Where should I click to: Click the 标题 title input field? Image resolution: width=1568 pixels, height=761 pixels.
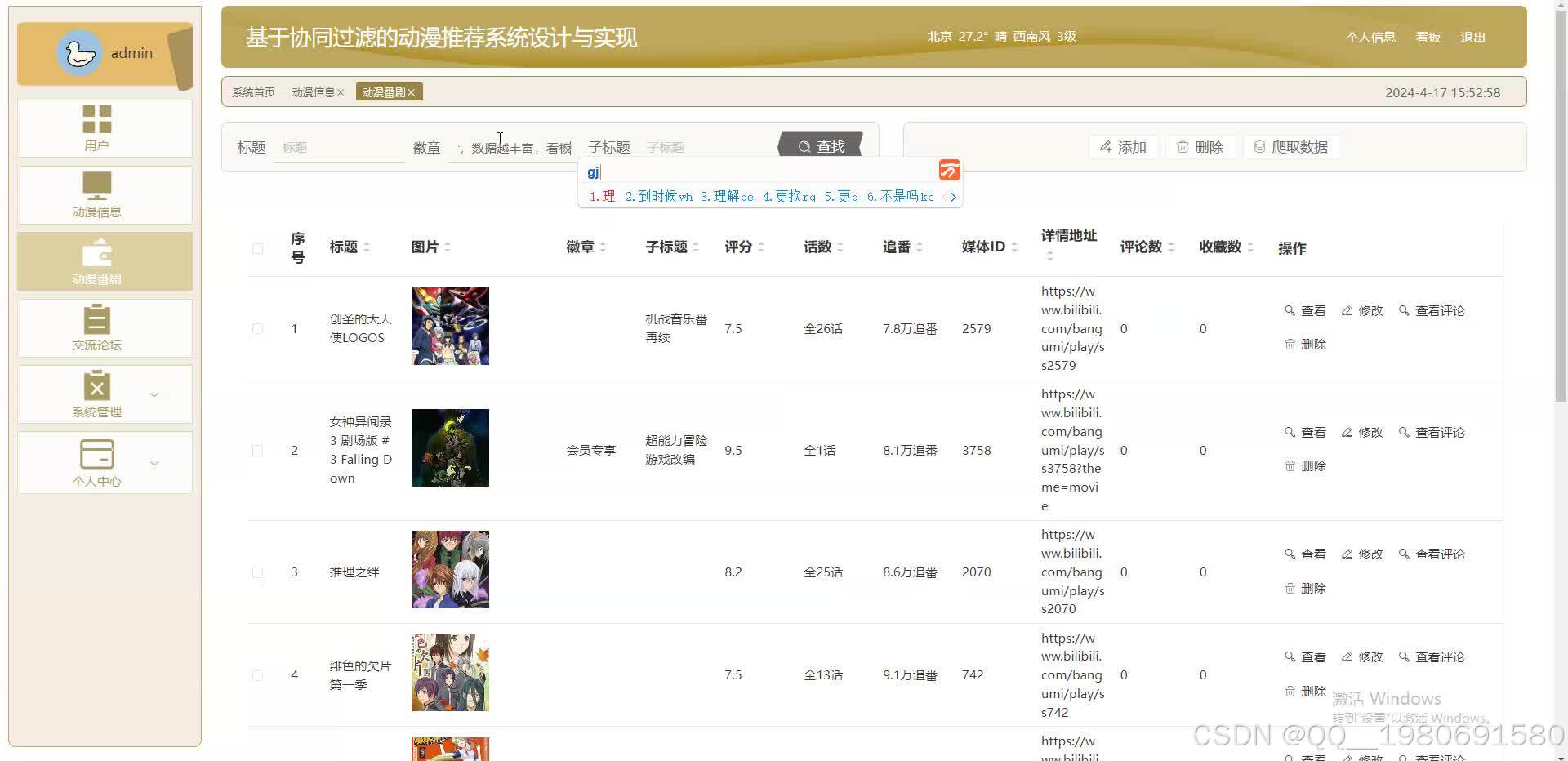[x=339, y=147]
